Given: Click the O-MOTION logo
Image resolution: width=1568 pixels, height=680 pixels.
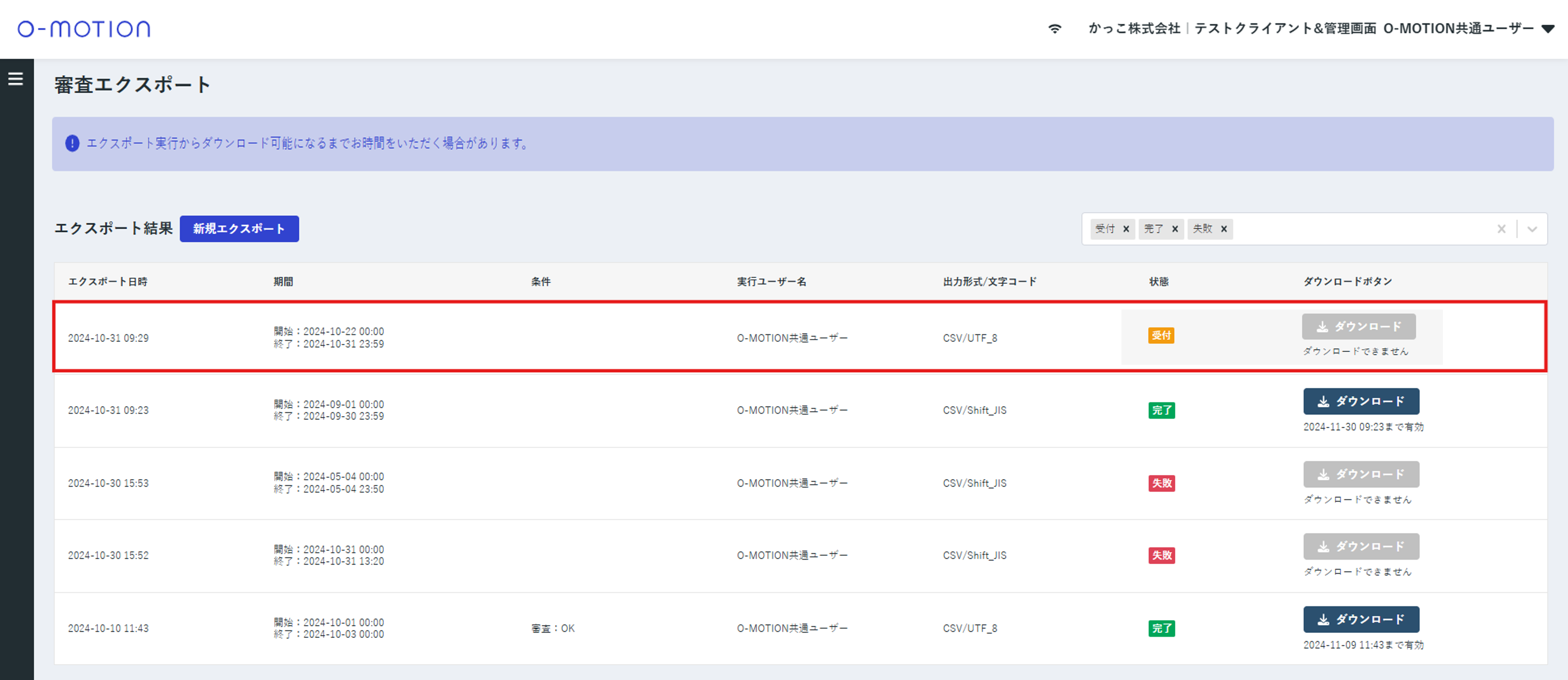Looking at the screenshot, I should click(84, 29).
